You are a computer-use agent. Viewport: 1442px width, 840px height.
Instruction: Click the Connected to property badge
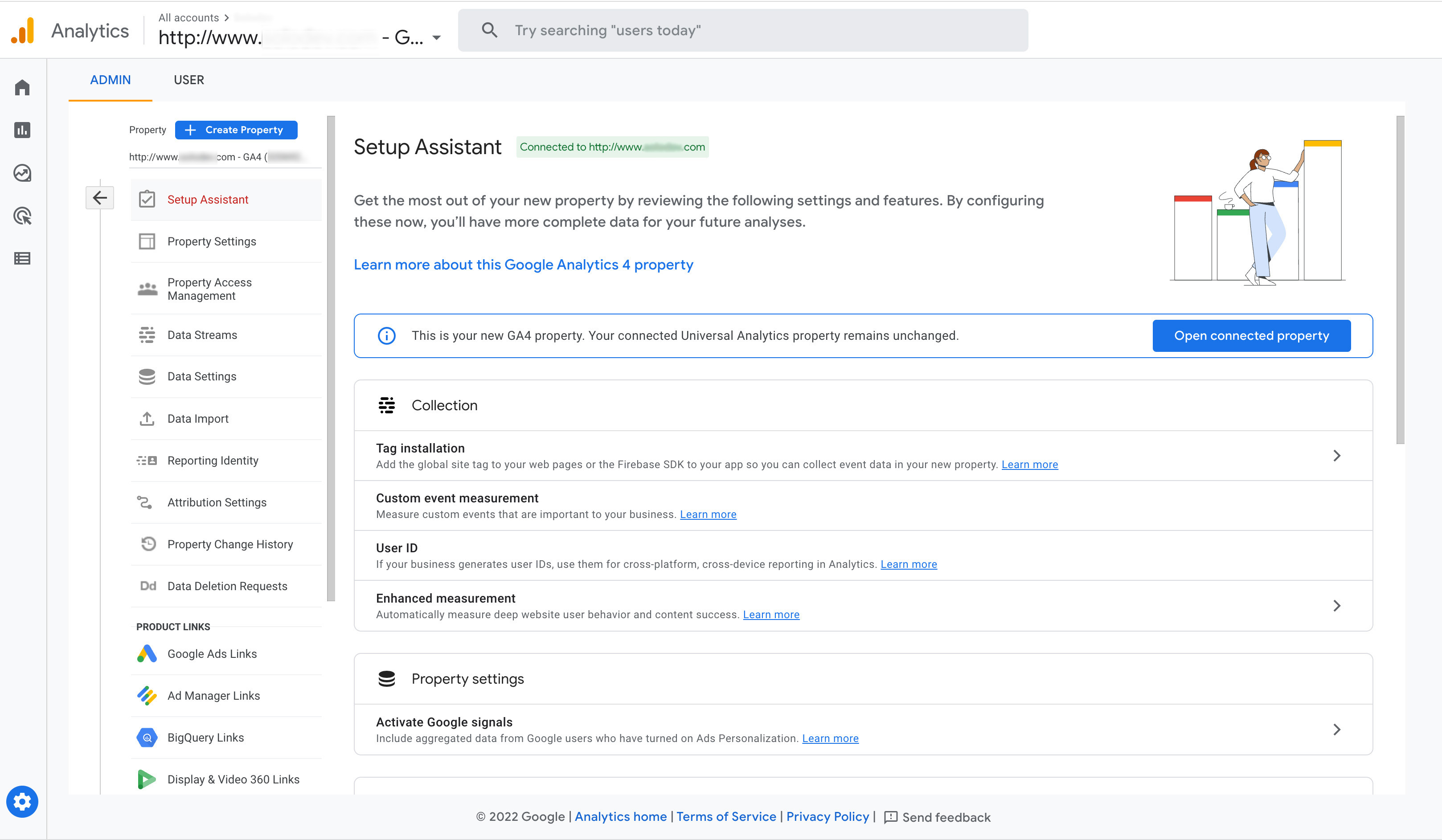click(612, 147)
